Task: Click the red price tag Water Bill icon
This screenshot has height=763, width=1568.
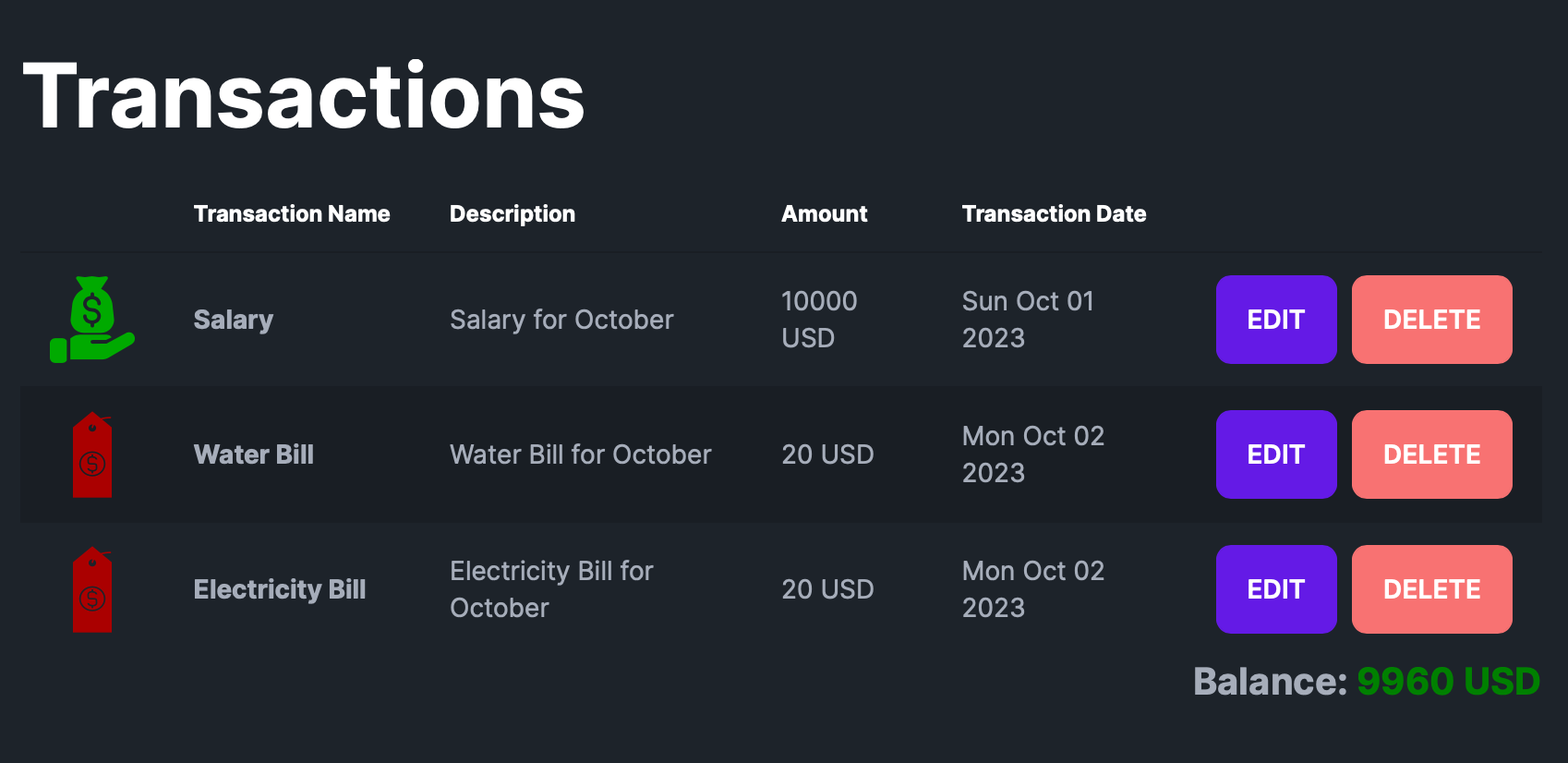Action: coord(92,454)
